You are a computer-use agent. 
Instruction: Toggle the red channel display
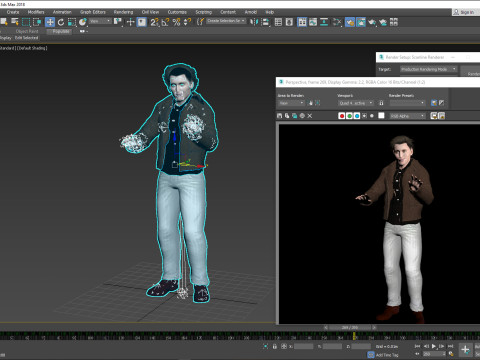pyautogui.click(x=342, y=116)
